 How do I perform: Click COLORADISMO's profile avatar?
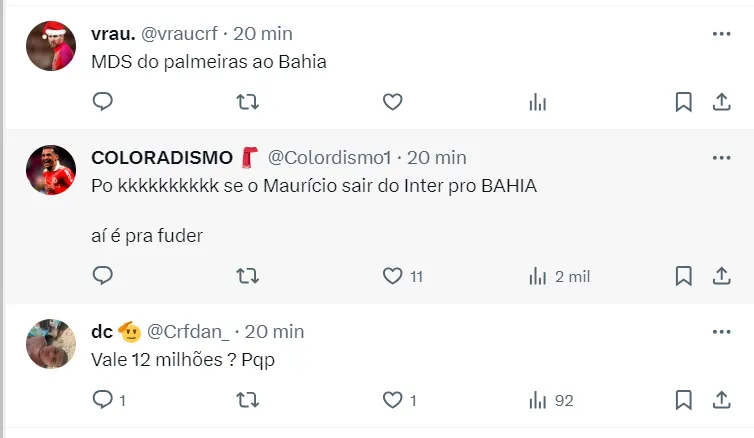tap(51, 169)
